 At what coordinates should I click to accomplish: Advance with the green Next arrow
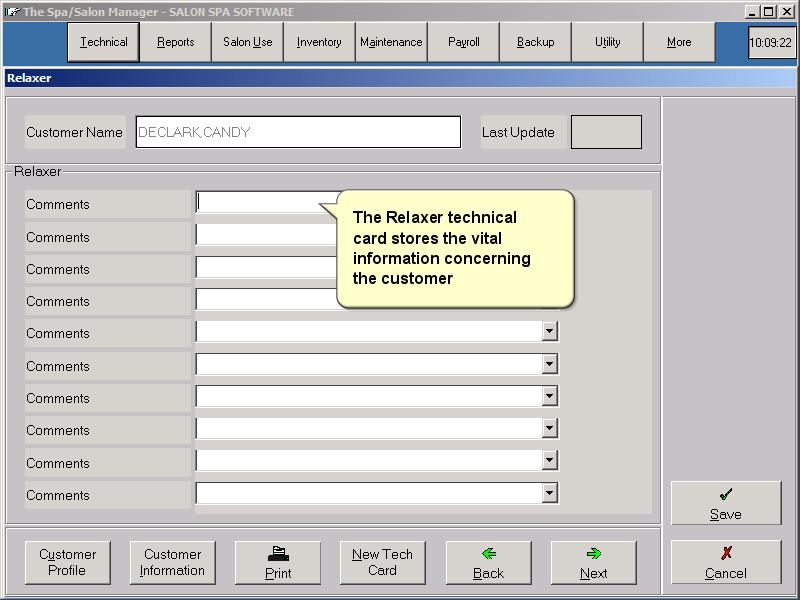593,562
